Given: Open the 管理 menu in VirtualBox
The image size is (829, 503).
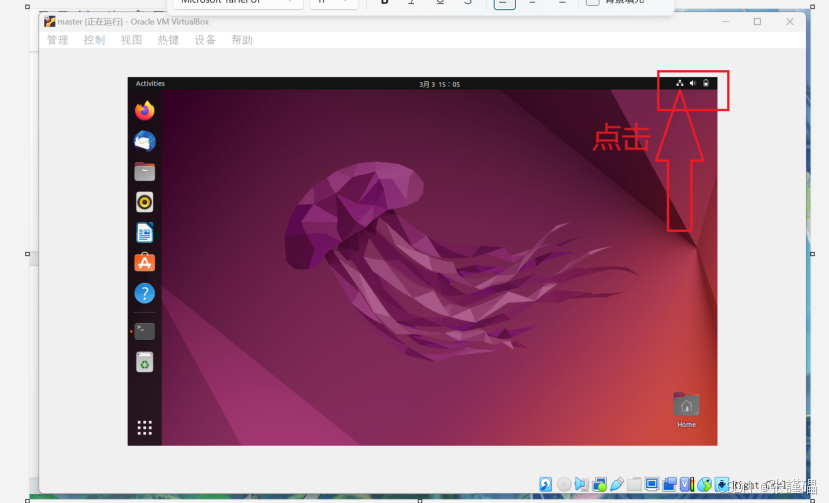Looking at the screenshot, I should (58, 40).
